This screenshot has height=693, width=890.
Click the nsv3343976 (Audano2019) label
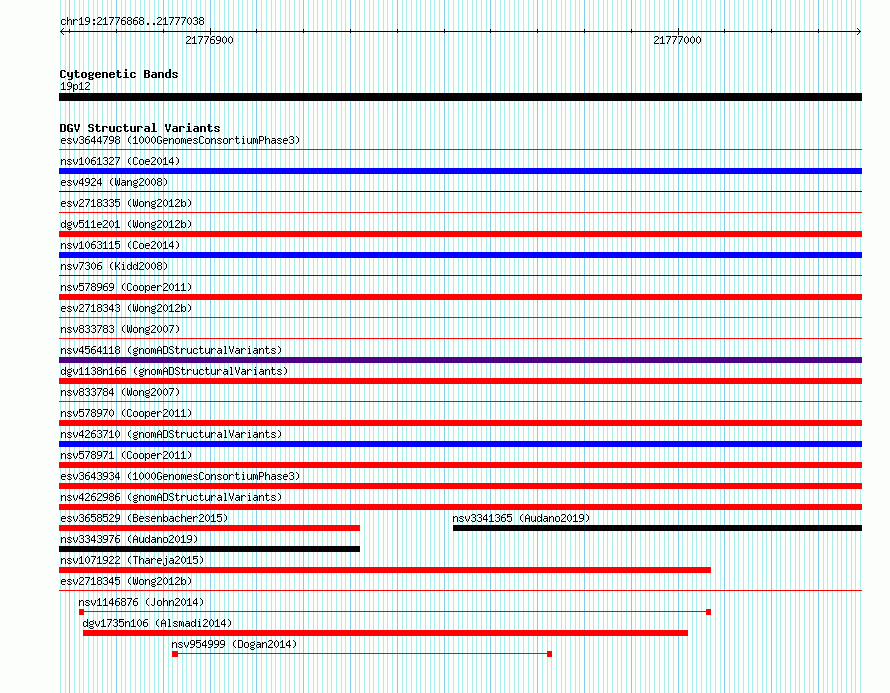[129, 539]
